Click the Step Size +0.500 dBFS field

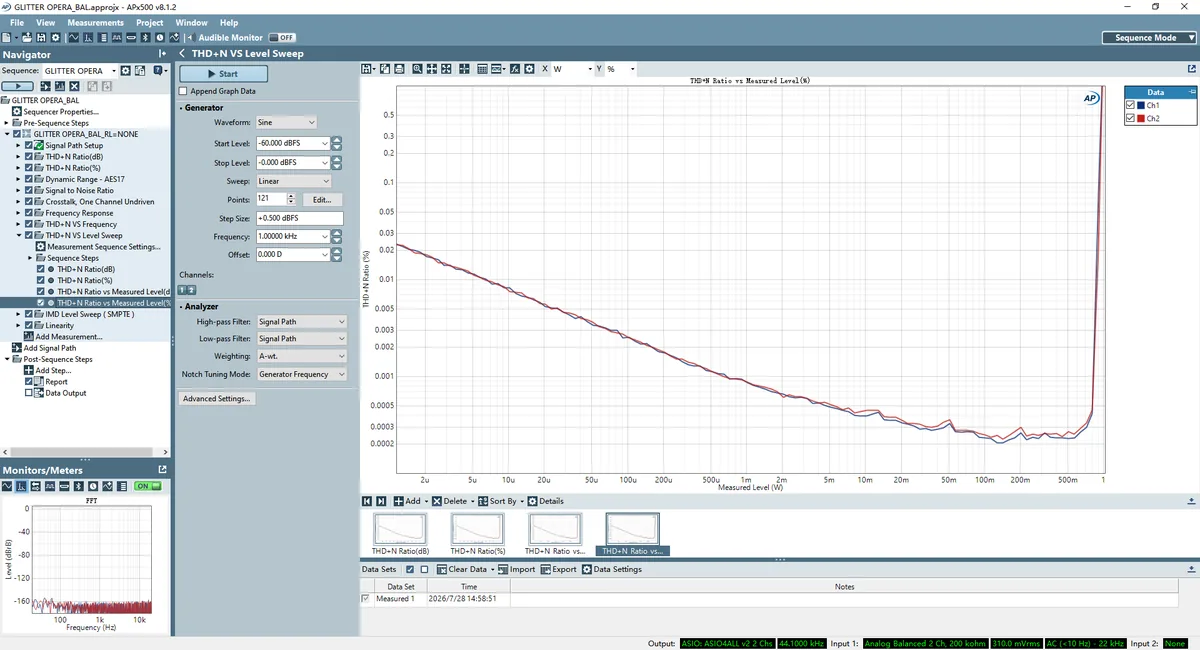(299, 218)
